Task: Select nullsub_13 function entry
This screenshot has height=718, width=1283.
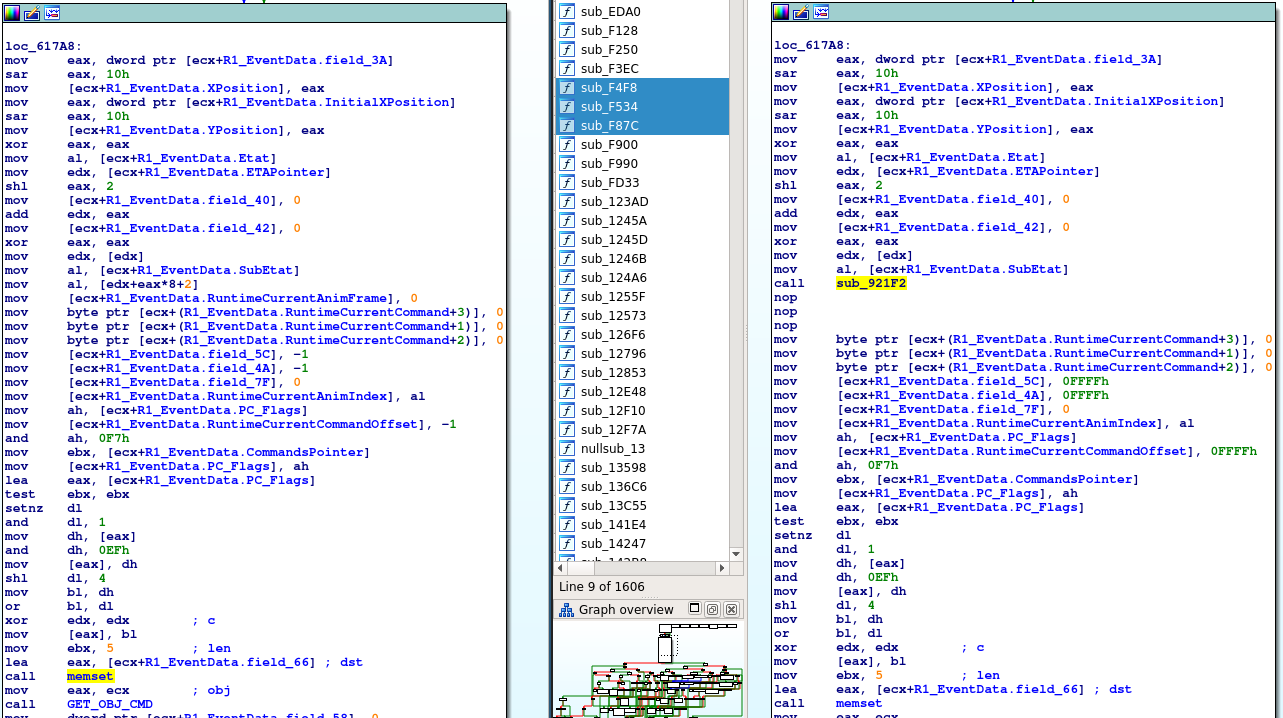Action: coord(613,449)
